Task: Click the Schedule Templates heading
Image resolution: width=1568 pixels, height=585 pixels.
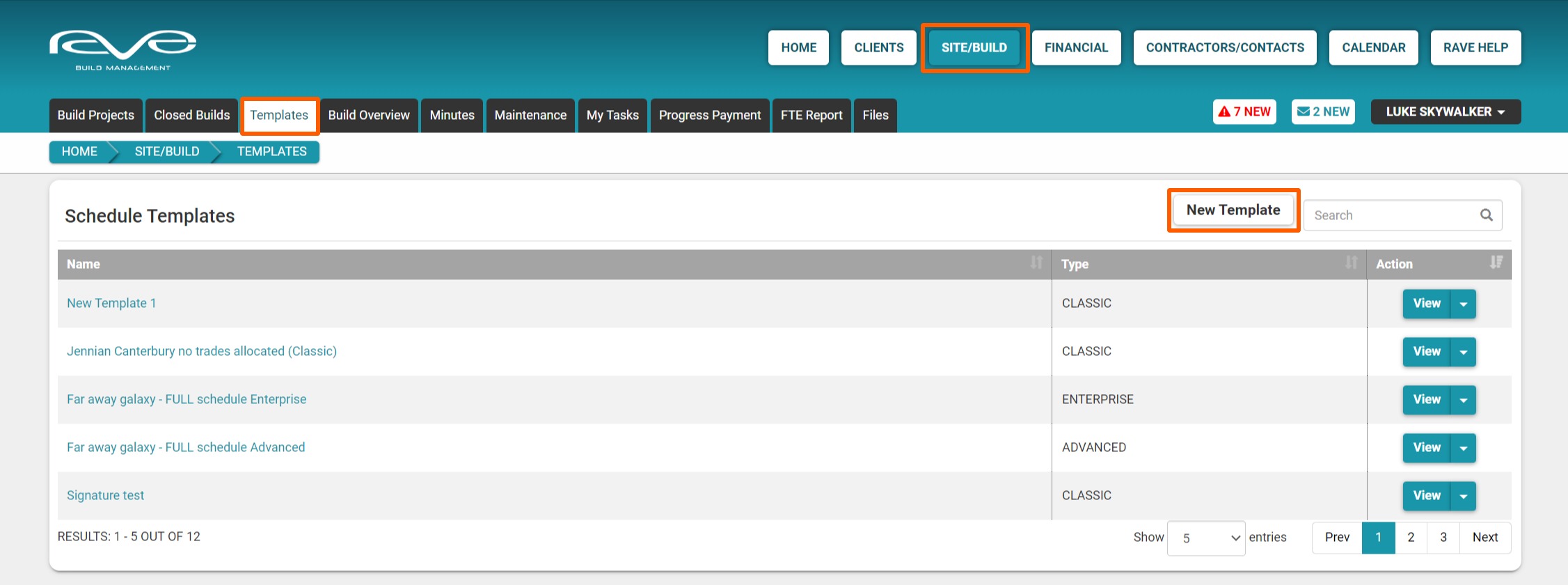Action: (150, 216)
